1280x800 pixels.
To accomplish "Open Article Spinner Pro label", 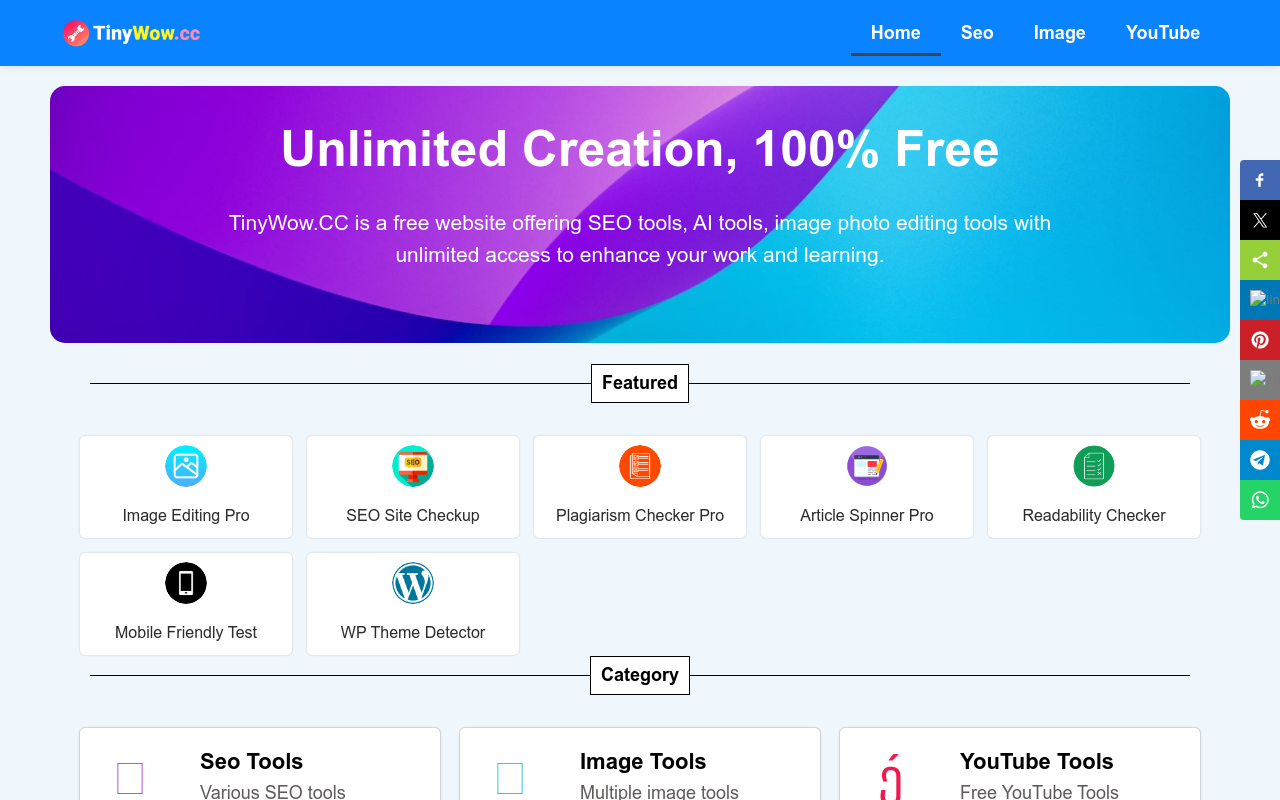I will 867,516.
